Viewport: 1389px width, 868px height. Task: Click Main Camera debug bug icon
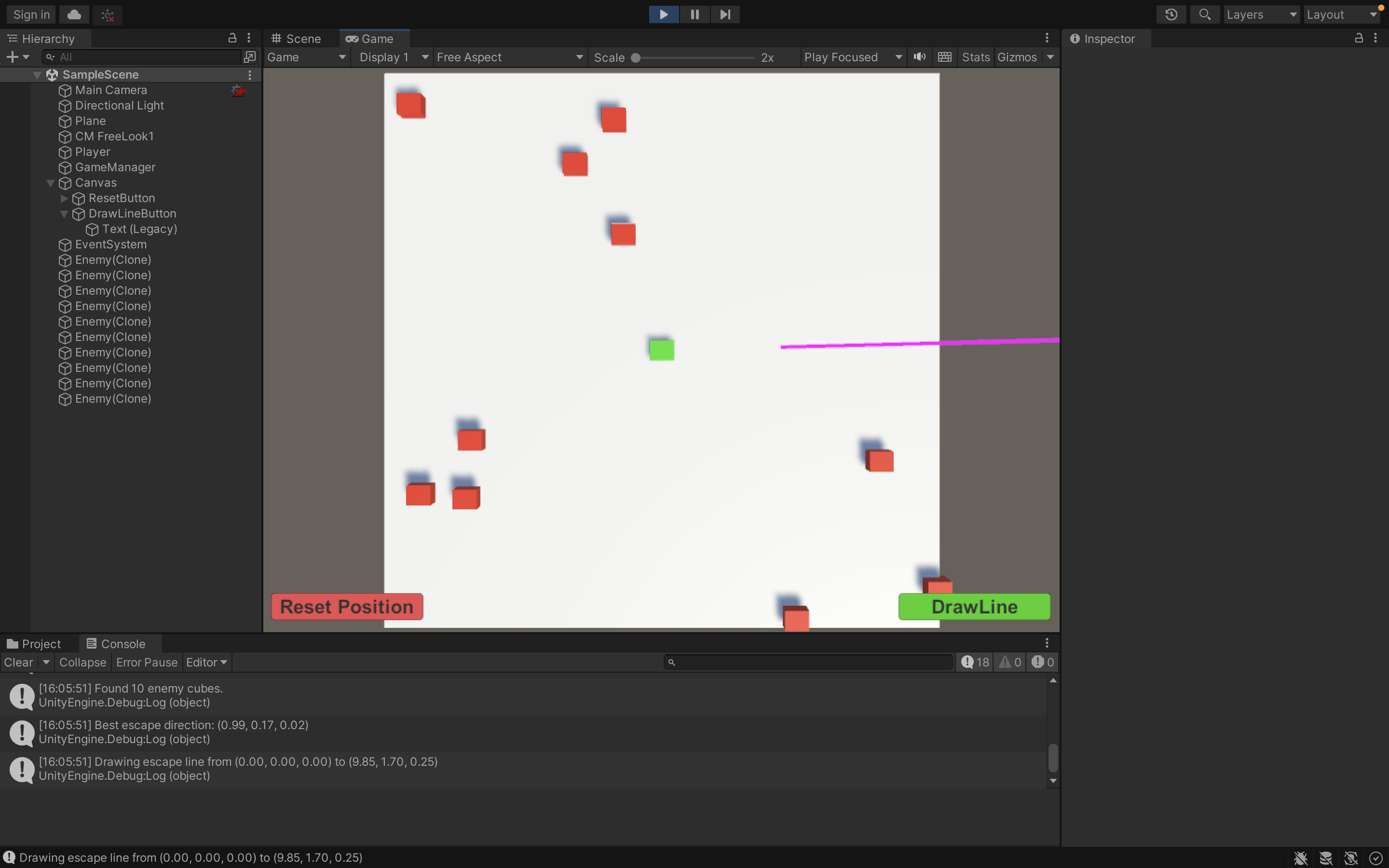point(238,90)
